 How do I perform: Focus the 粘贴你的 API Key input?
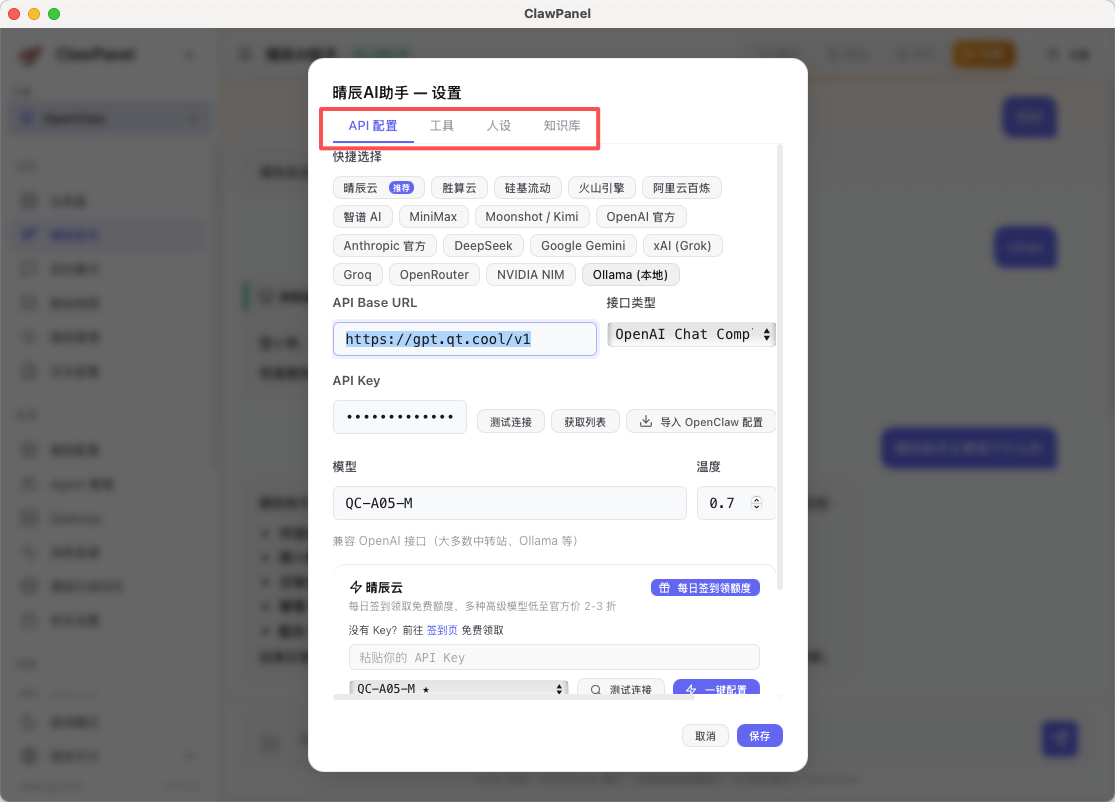[554, 657]
